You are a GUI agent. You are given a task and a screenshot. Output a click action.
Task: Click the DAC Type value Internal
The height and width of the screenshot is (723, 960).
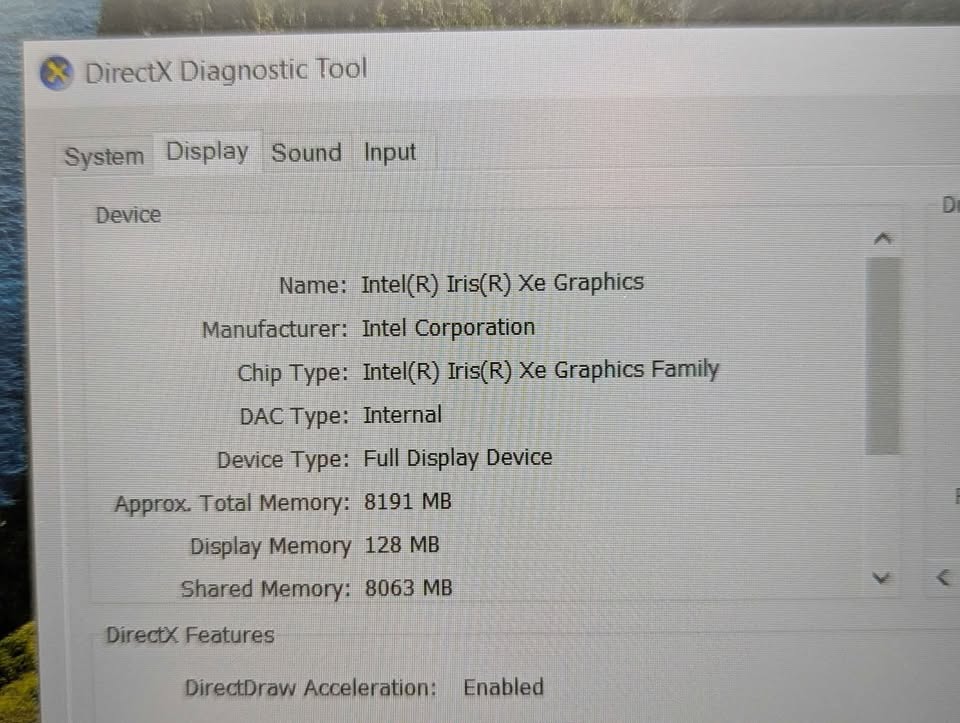pyautogui.click(x=402, y=415)
